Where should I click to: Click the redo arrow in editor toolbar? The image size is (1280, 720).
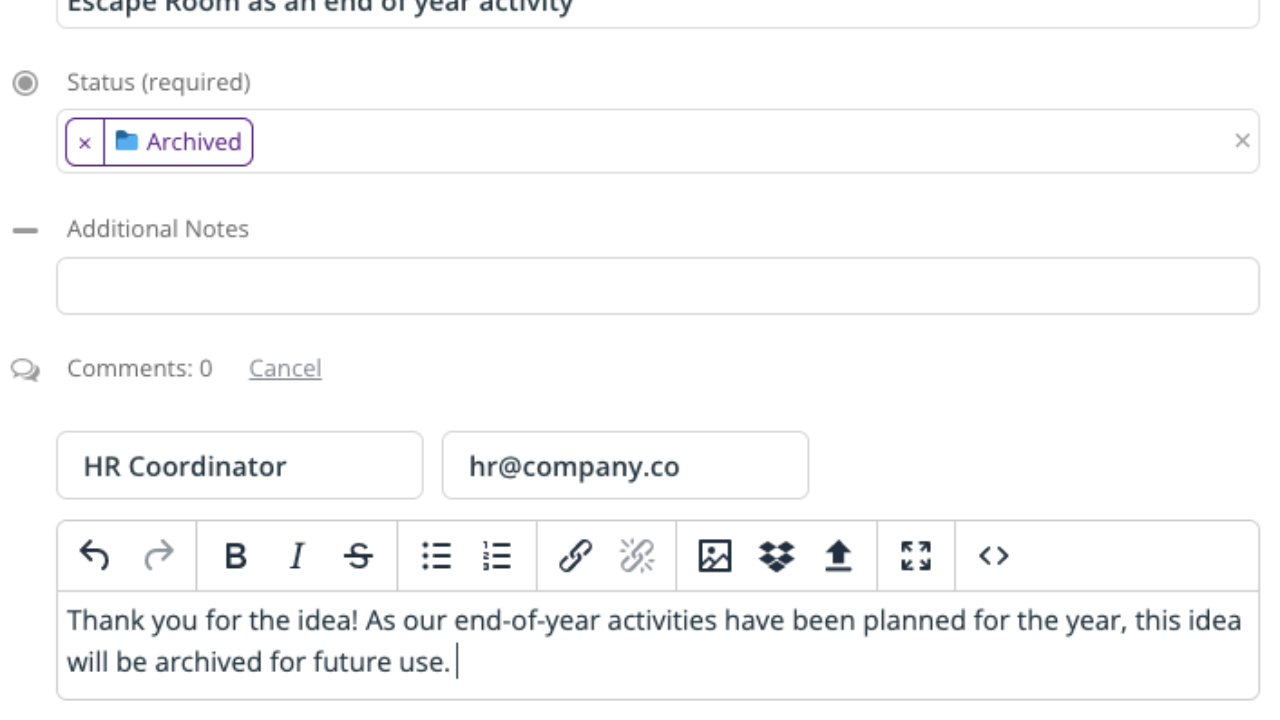(x=158, y=555)
